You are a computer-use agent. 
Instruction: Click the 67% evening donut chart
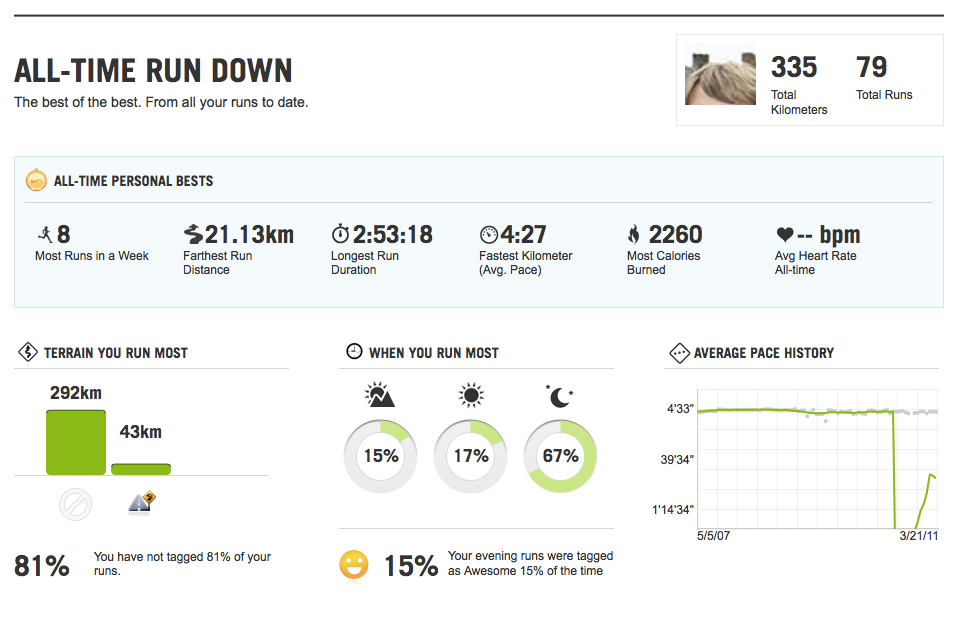[560, 456]
